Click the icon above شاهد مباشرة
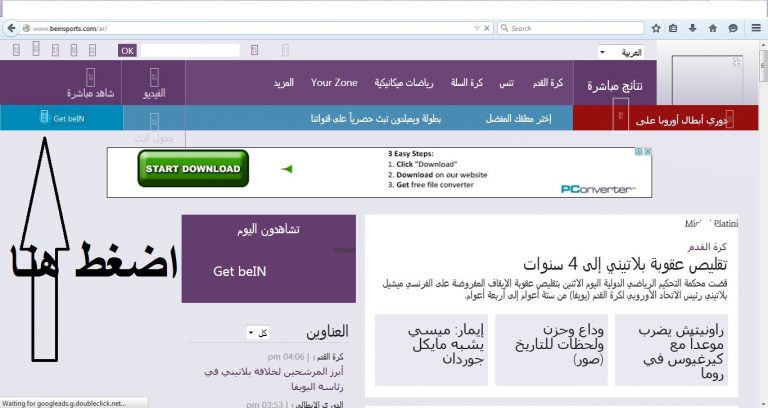 90,77
